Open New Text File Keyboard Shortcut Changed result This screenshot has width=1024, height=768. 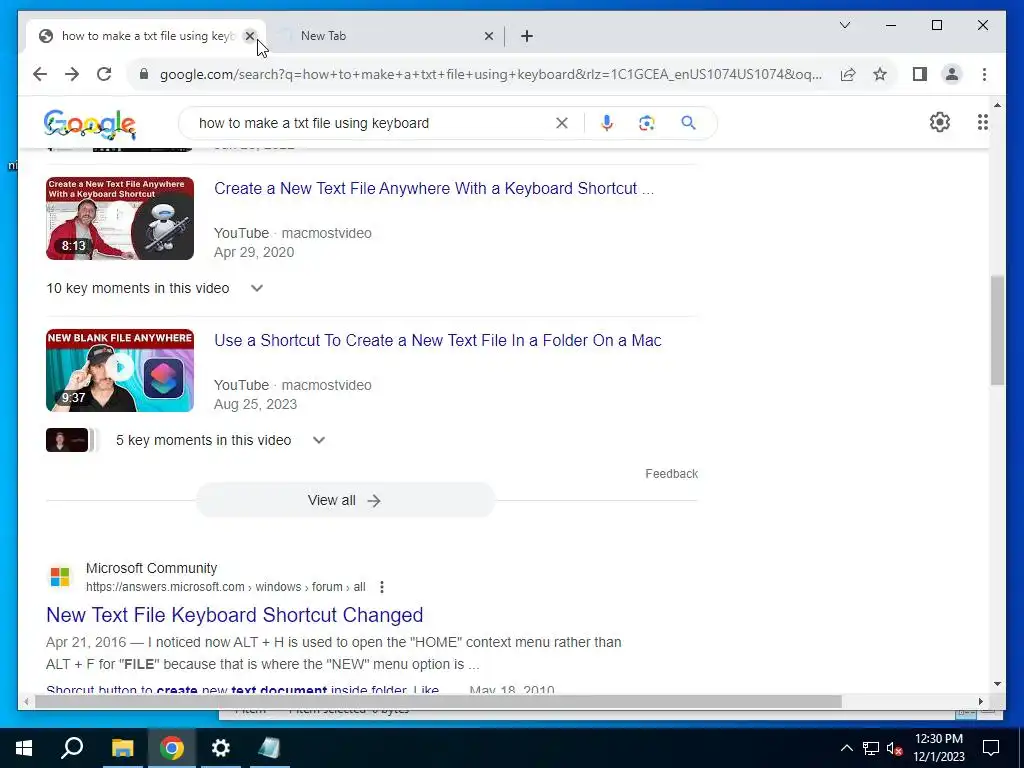coord(234,615)
